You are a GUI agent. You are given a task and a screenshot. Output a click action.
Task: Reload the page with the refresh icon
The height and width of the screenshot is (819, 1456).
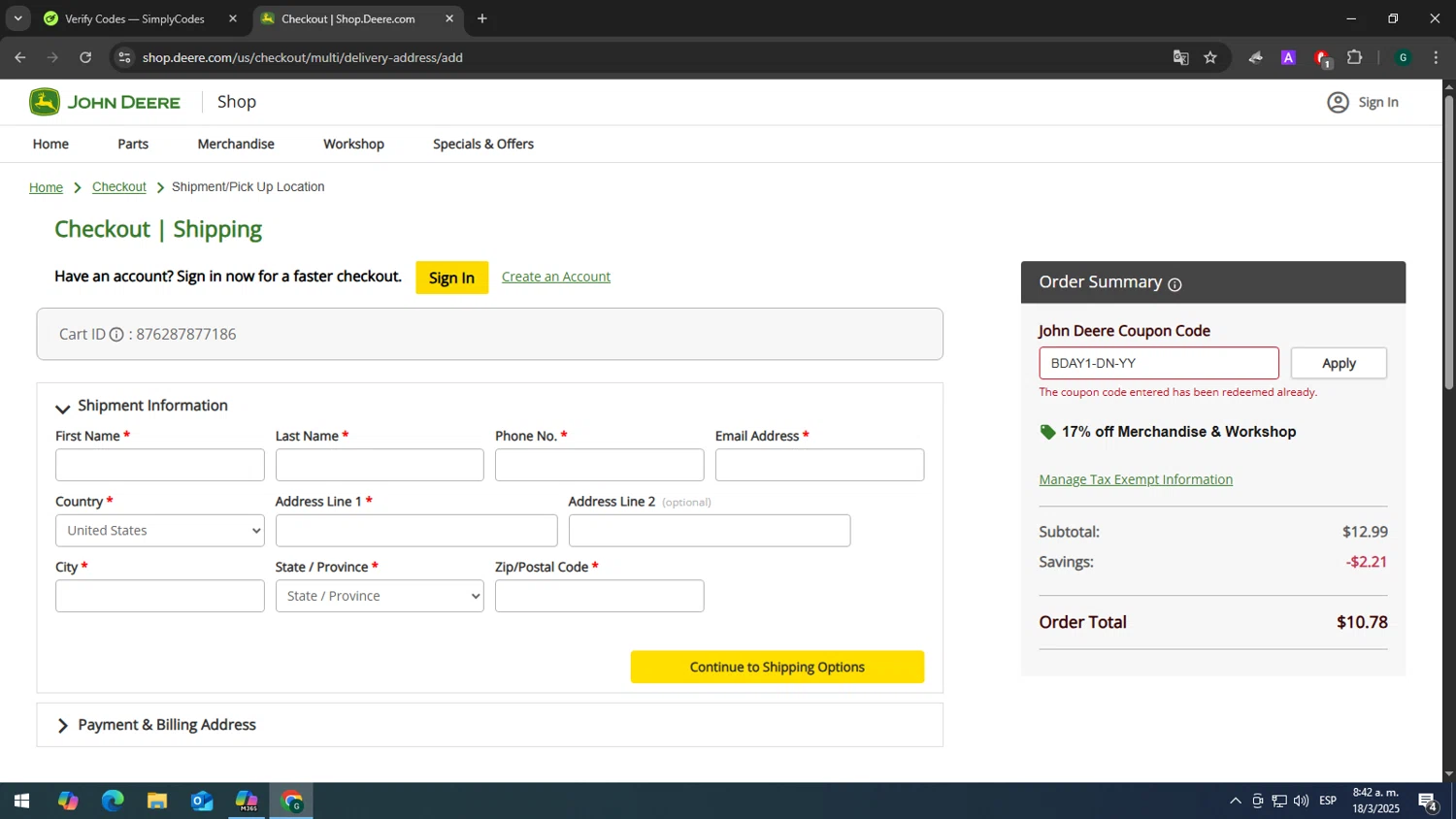point(85,57)
